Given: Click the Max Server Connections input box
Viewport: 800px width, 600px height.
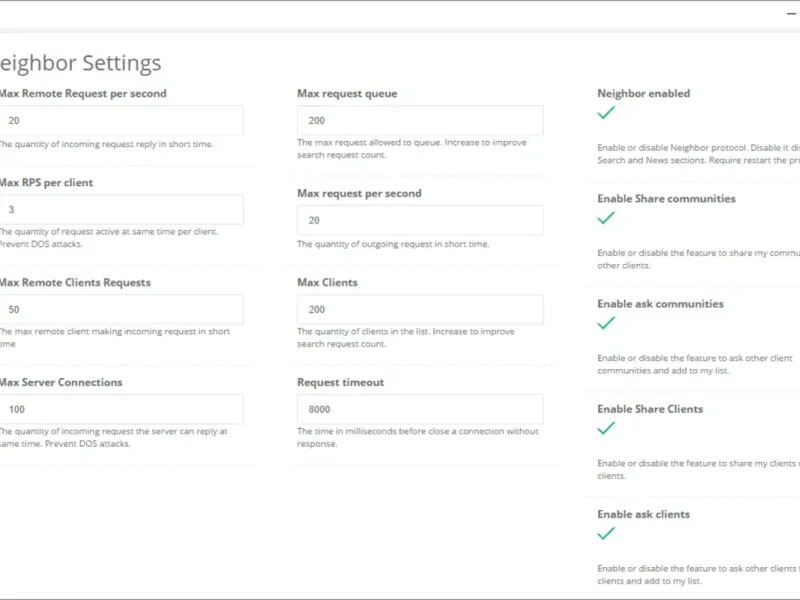Looking at the screenshot, I should [x=120, y=409].
